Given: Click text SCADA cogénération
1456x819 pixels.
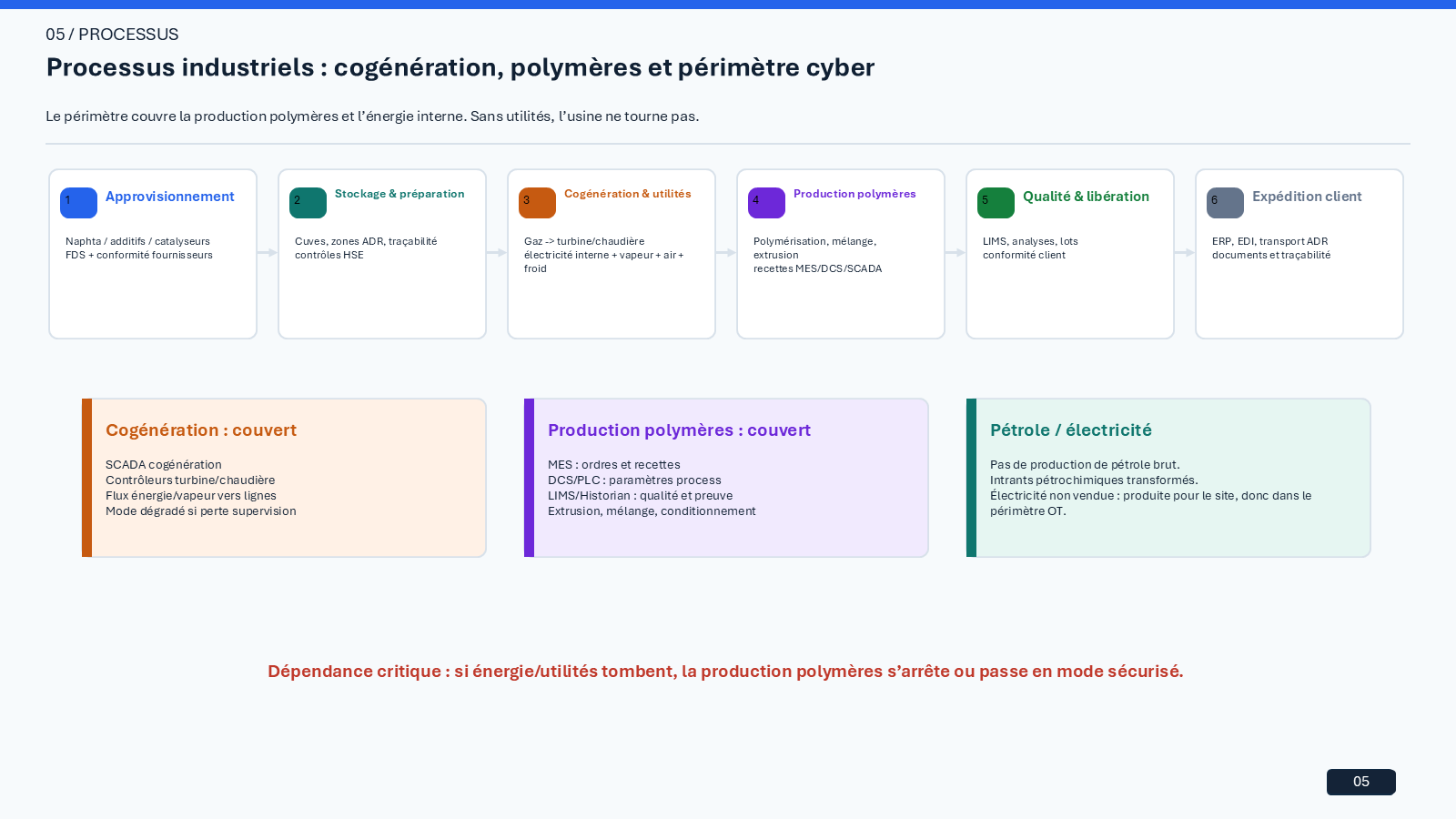Looking at the screenshot, I should click(x=164, y=464).
